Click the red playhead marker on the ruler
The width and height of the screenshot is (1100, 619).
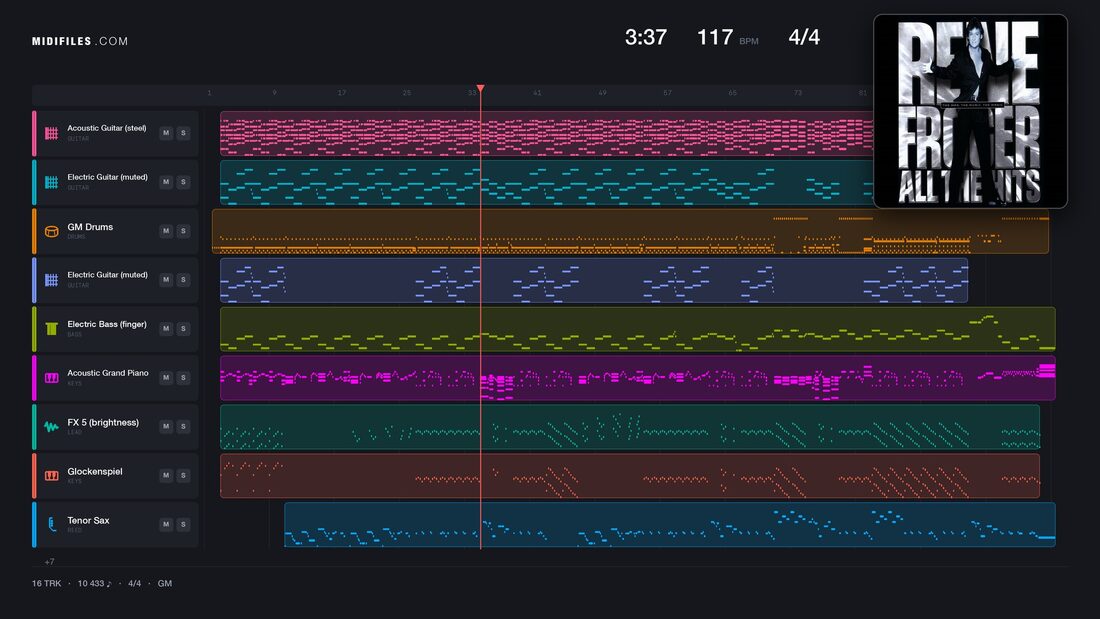click(481, 88)
